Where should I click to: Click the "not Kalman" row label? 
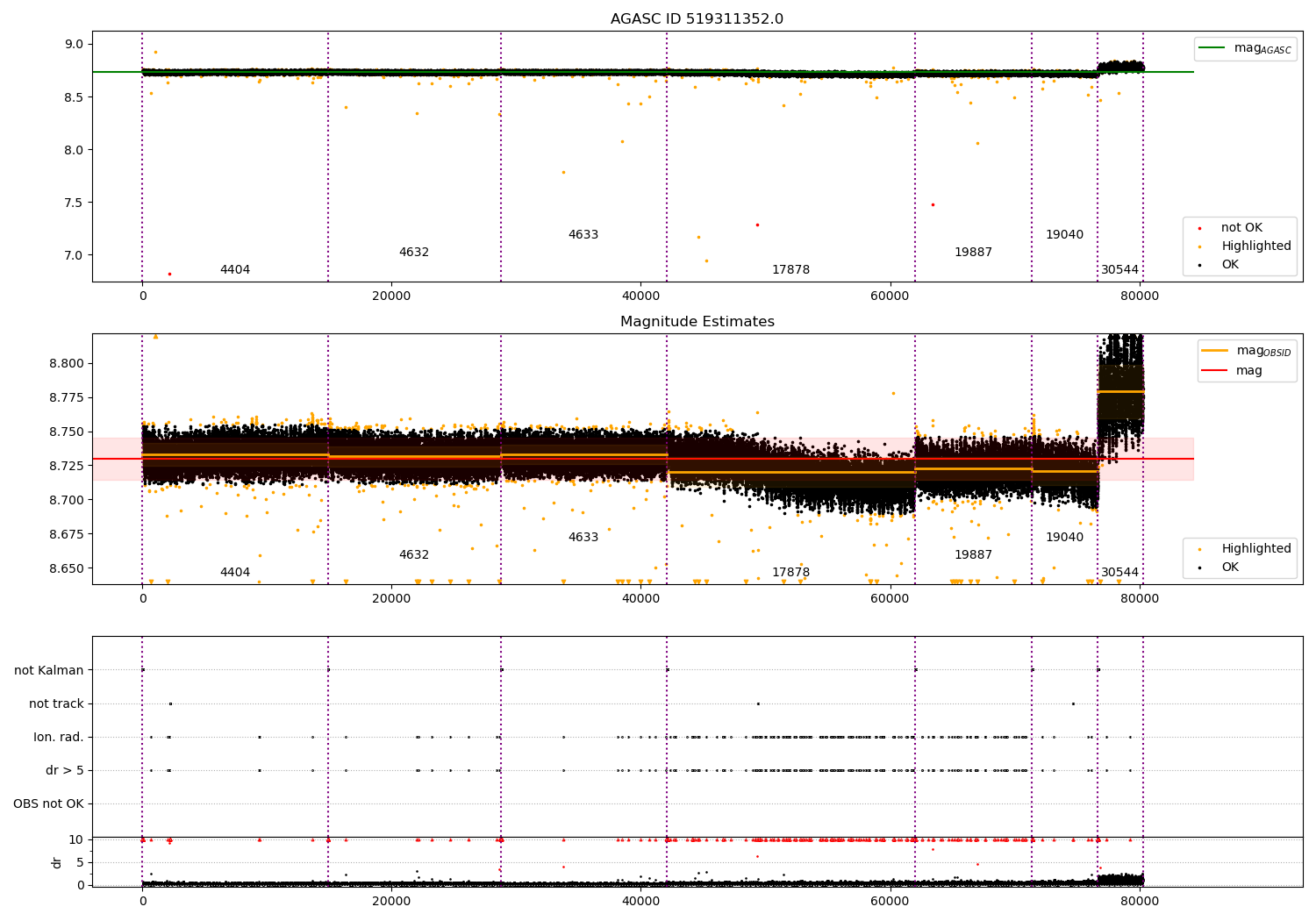tap(49, 671)
